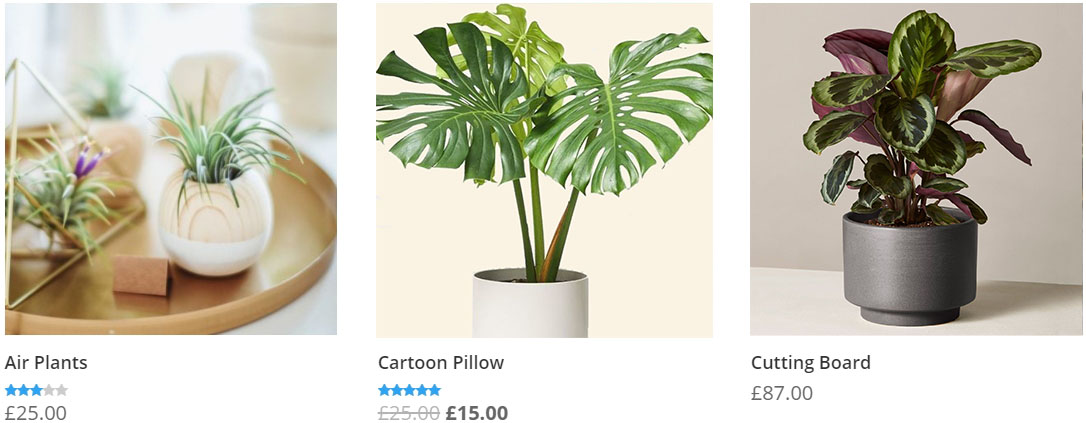Click the first star of Air Plants rating

tap(11, 390)
